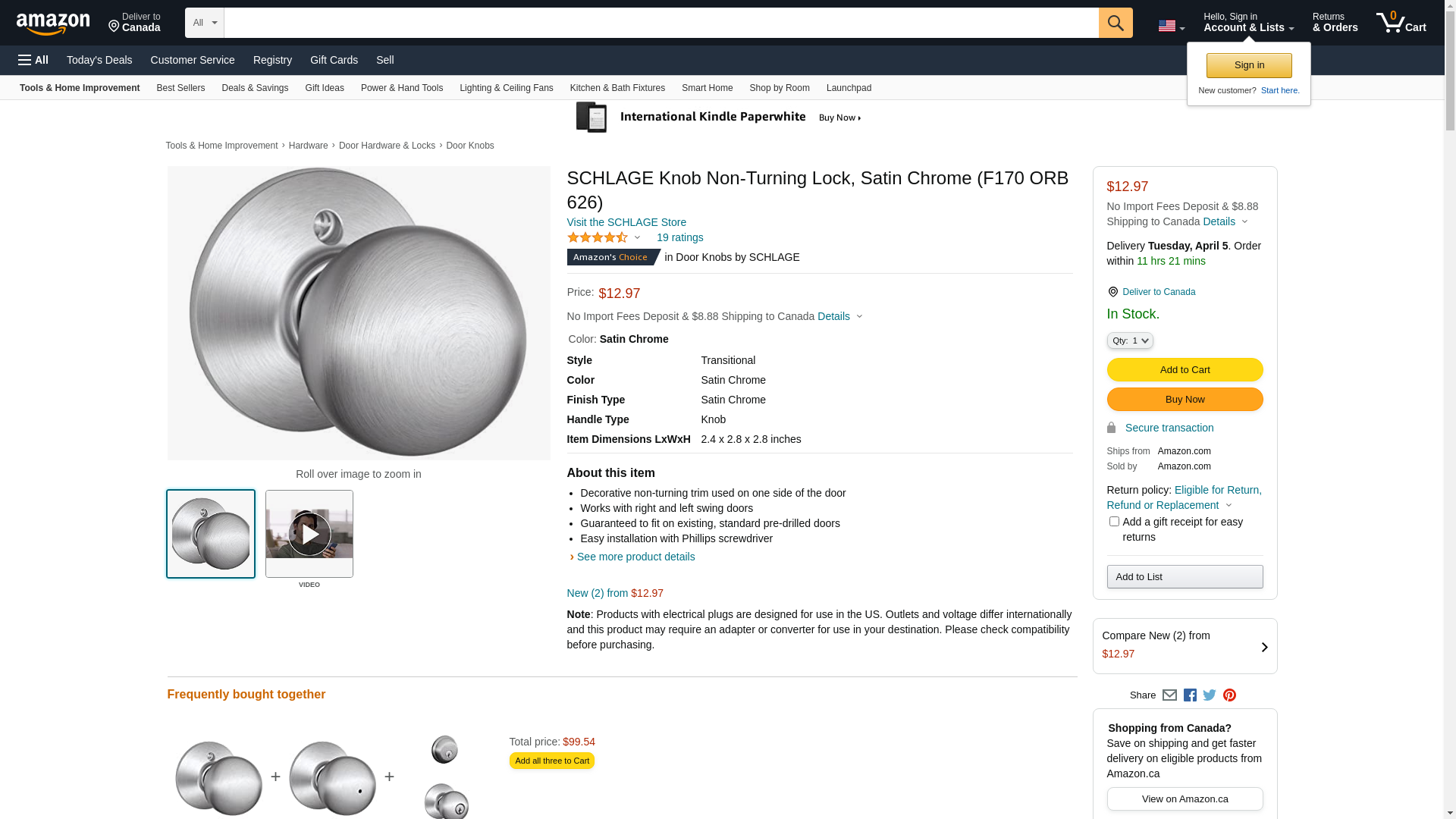Open the US flag language selector
Screen dimensions: 1456x819
pos(1171,26)
